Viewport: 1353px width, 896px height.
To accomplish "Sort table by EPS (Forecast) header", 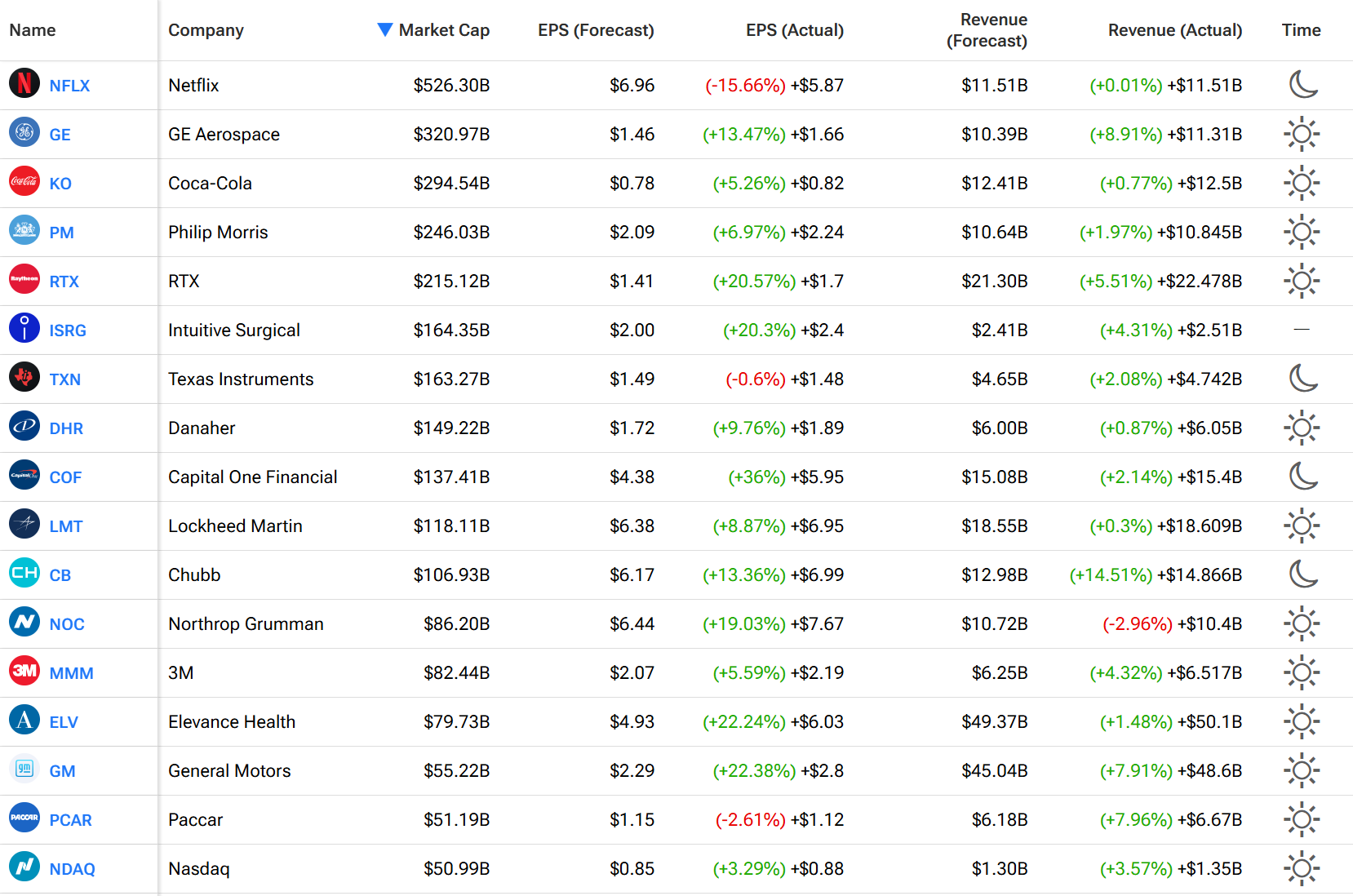I will coord(596,30).
